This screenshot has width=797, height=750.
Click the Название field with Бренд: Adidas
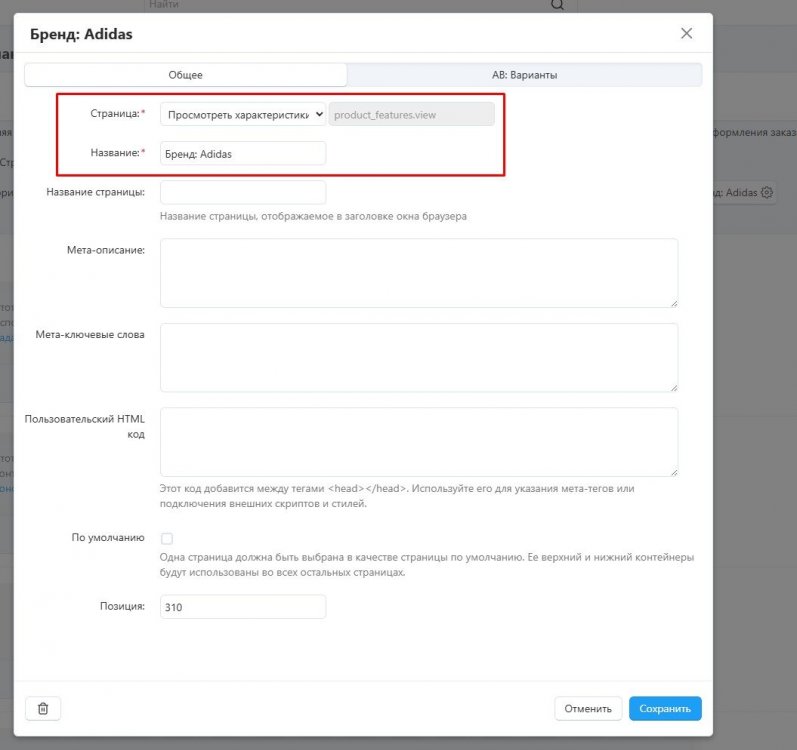click(243, 153)
